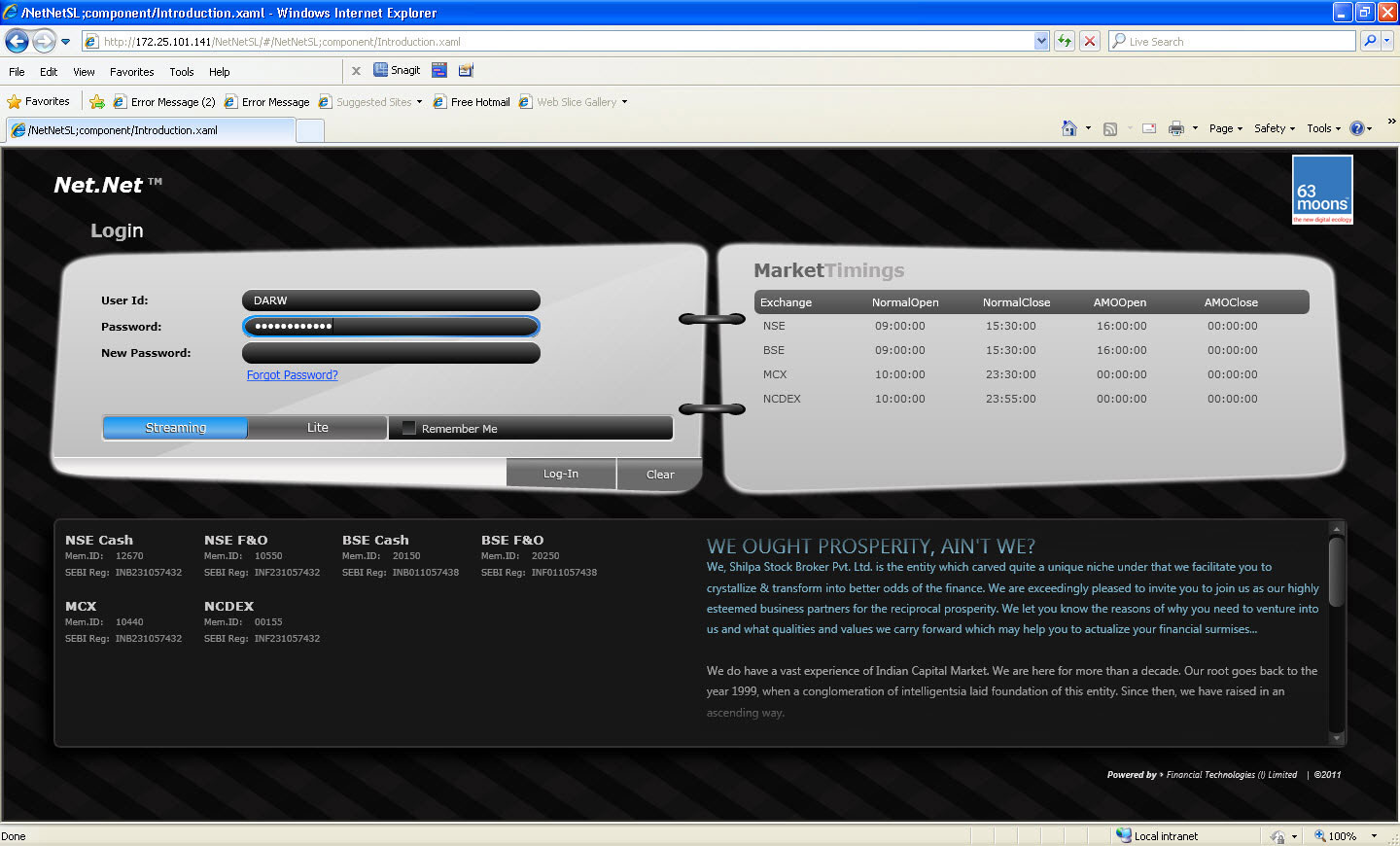Click the Print icon in command bar
The height and width of the screenshot is (846, 1400).
[x=1175, y=128]
